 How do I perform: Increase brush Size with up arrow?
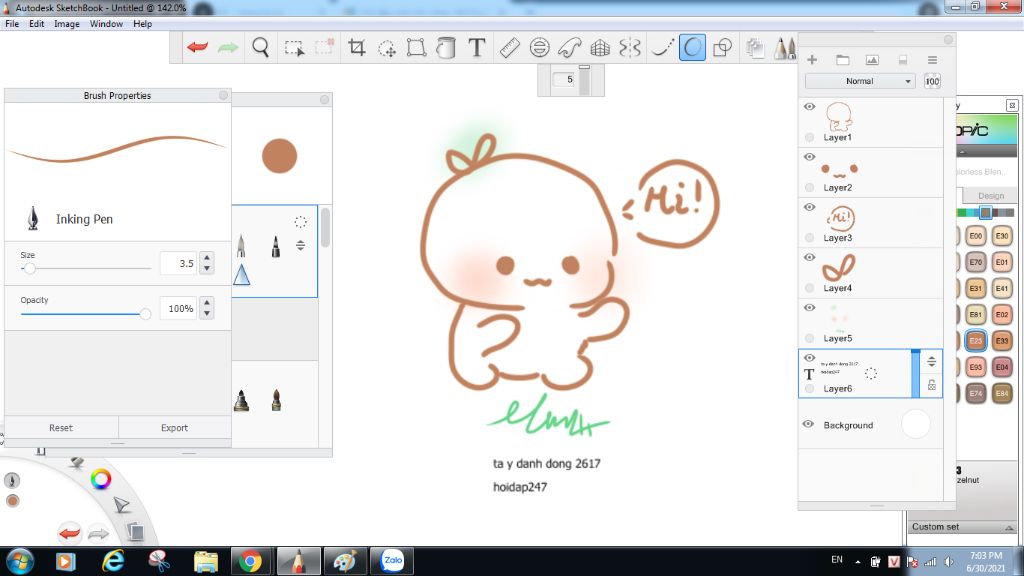click(x=207, y=257)
